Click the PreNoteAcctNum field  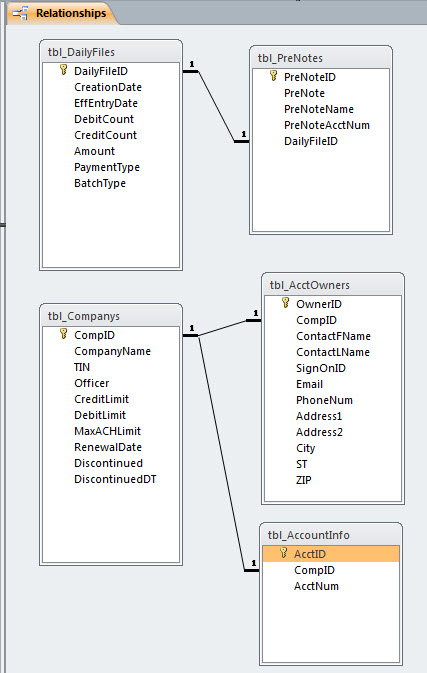click(327, 125)
